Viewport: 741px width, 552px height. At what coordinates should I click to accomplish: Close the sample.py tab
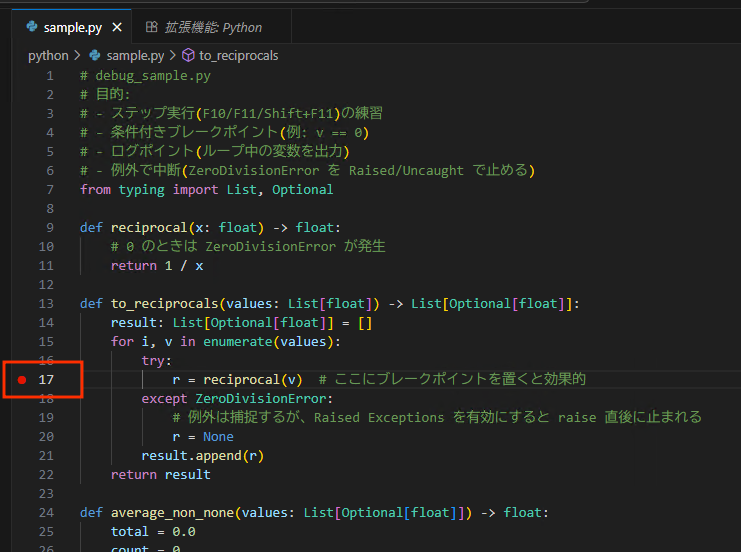pyautogui.click(x=117, y=27)
